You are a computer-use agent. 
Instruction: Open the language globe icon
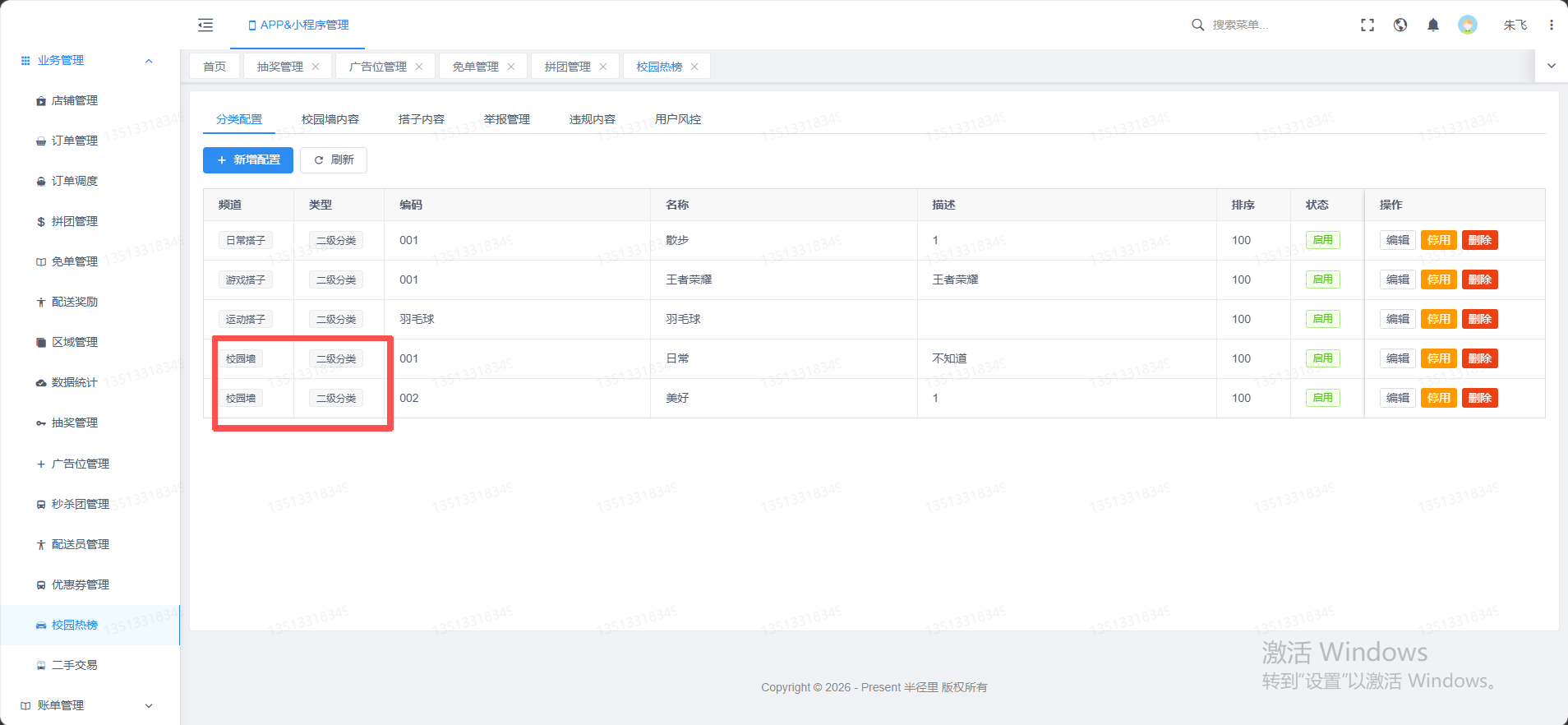pyautogui.click(x=1400, y=25)
